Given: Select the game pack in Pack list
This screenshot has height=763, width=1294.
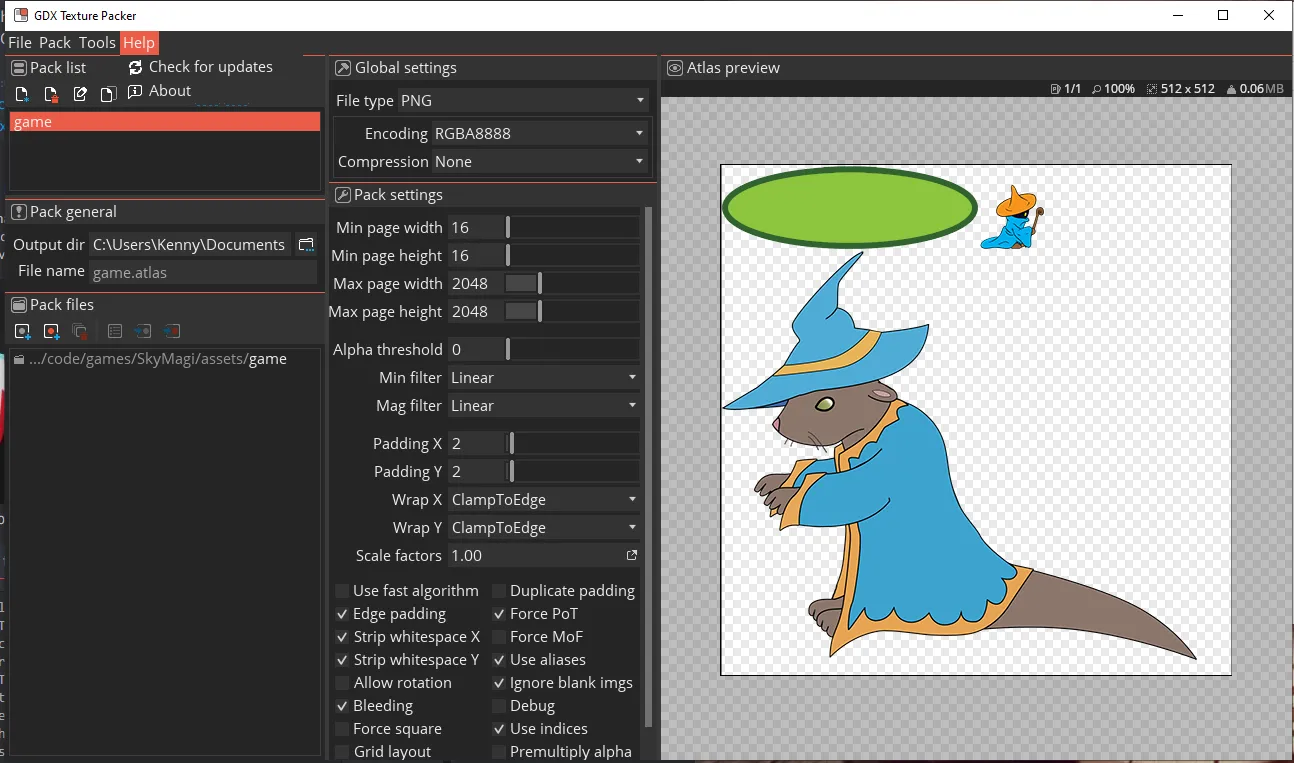Looking at the screenshot, I should click(x=165, y=122).
